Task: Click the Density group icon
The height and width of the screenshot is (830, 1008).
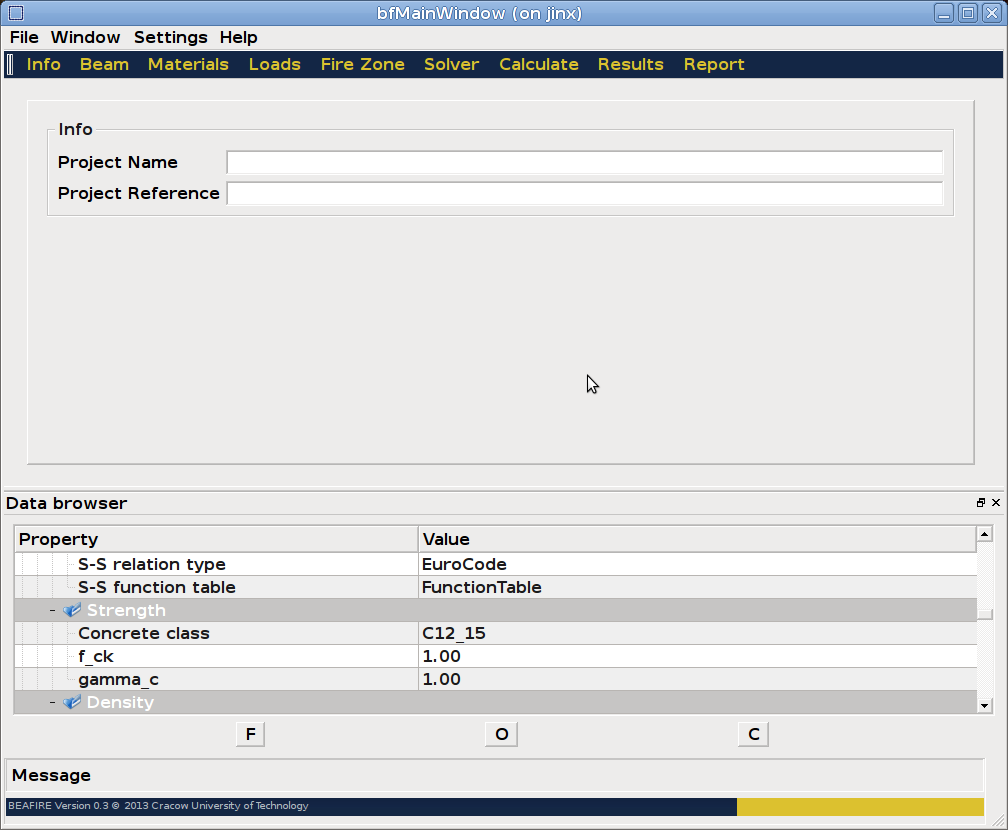Action: (x=71, y=702)
